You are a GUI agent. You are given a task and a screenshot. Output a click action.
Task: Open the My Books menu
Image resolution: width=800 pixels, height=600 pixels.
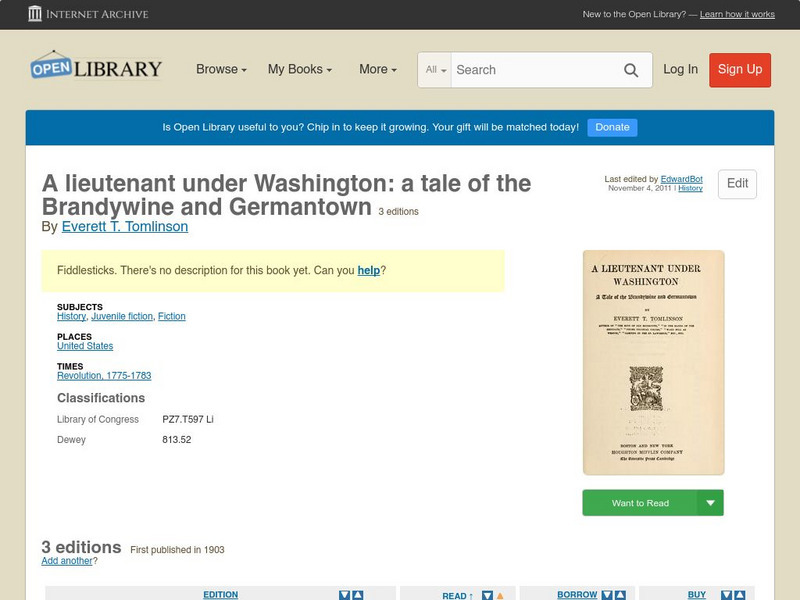[299, 70]
